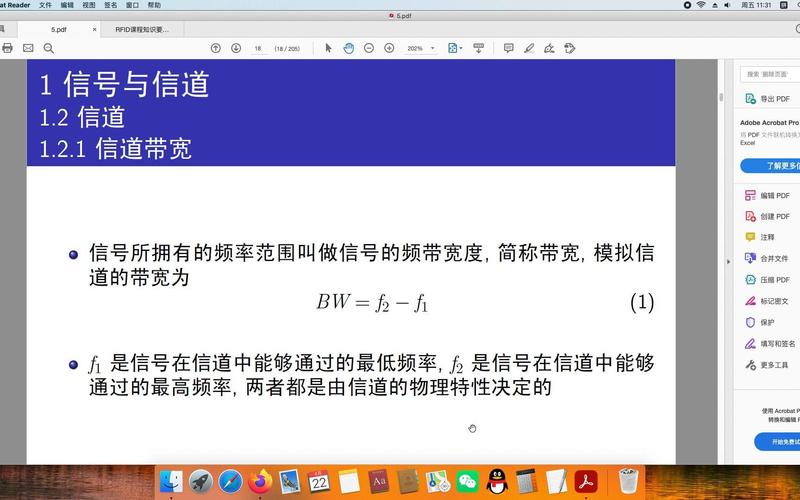Go to next page with down arrow
Viewport: 800px width, 500px height.
click(x=236, y=48)
